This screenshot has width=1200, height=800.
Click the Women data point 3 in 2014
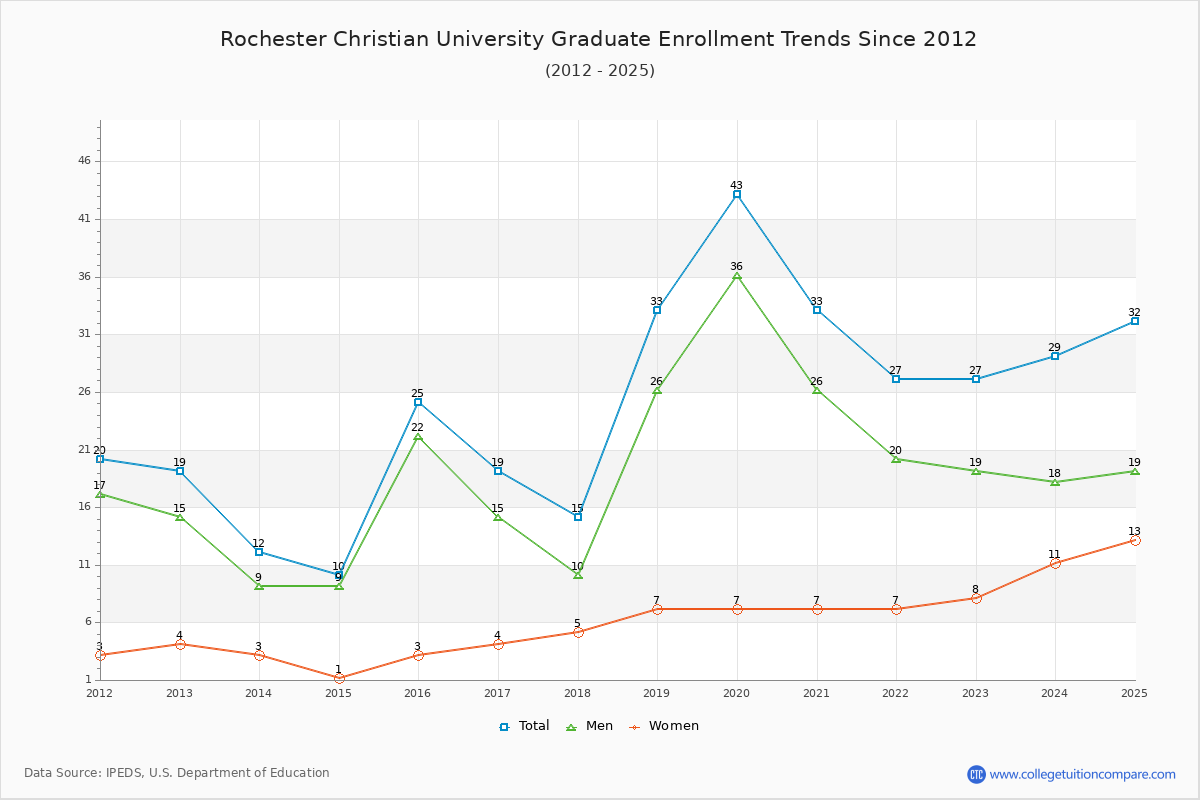(259, 655)
